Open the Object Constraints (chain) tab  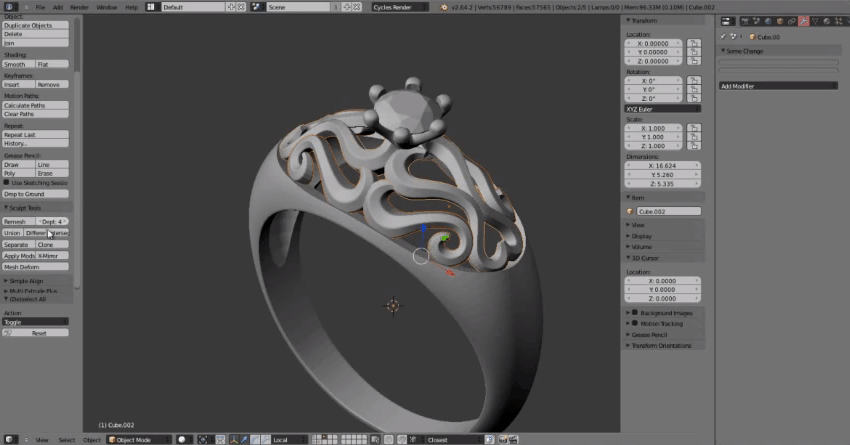tap(792, 20)
